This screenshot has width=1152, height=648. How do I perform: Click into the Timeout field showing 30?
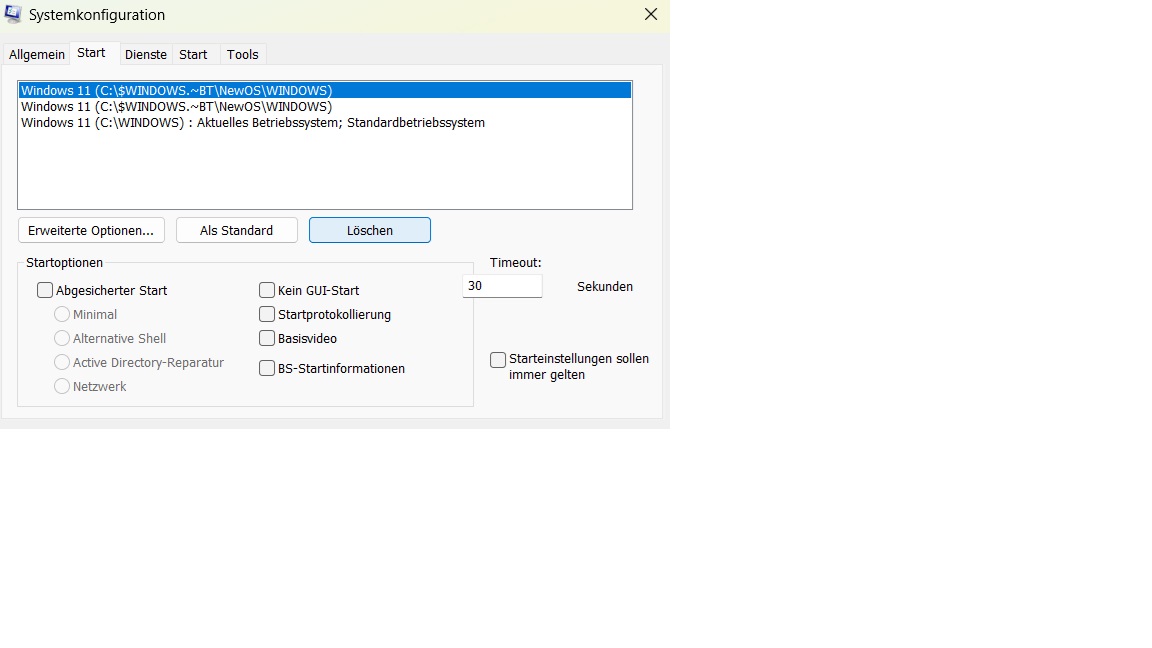[503, 286]
